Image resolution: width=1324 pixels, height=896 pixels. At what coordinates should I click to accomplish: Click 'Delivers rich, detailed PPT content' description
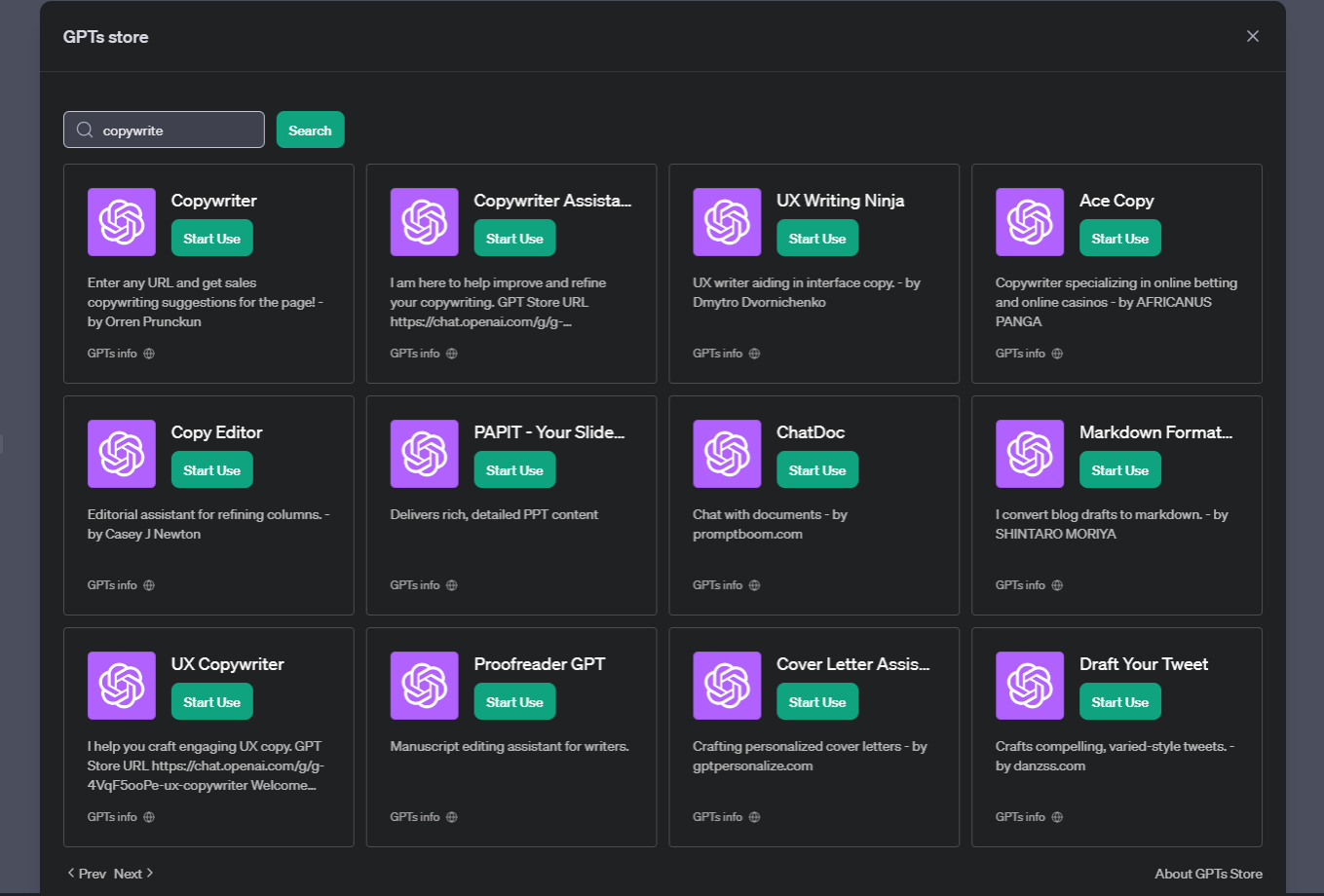(494, 514)
